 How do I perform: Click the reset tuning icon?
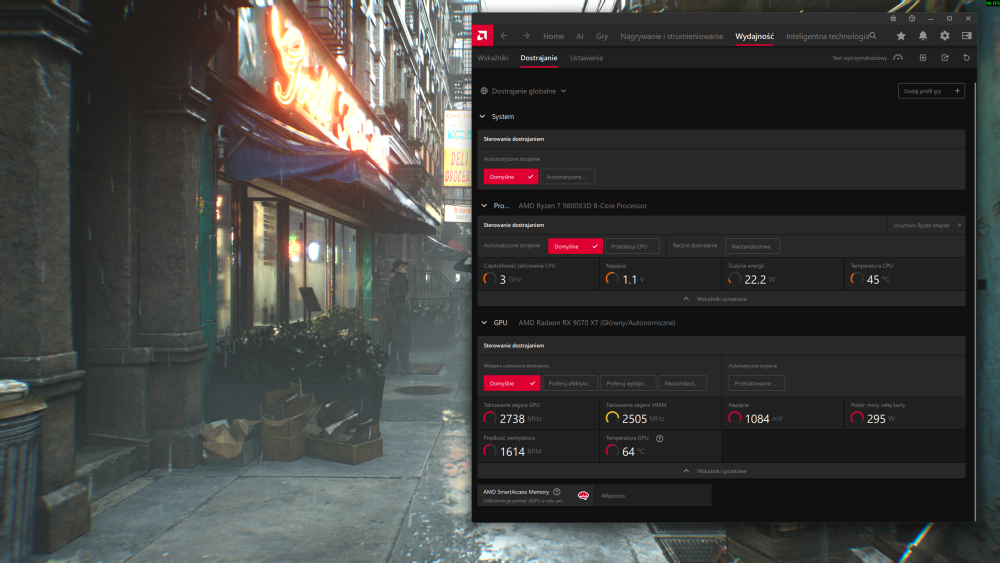pos(966,57)
